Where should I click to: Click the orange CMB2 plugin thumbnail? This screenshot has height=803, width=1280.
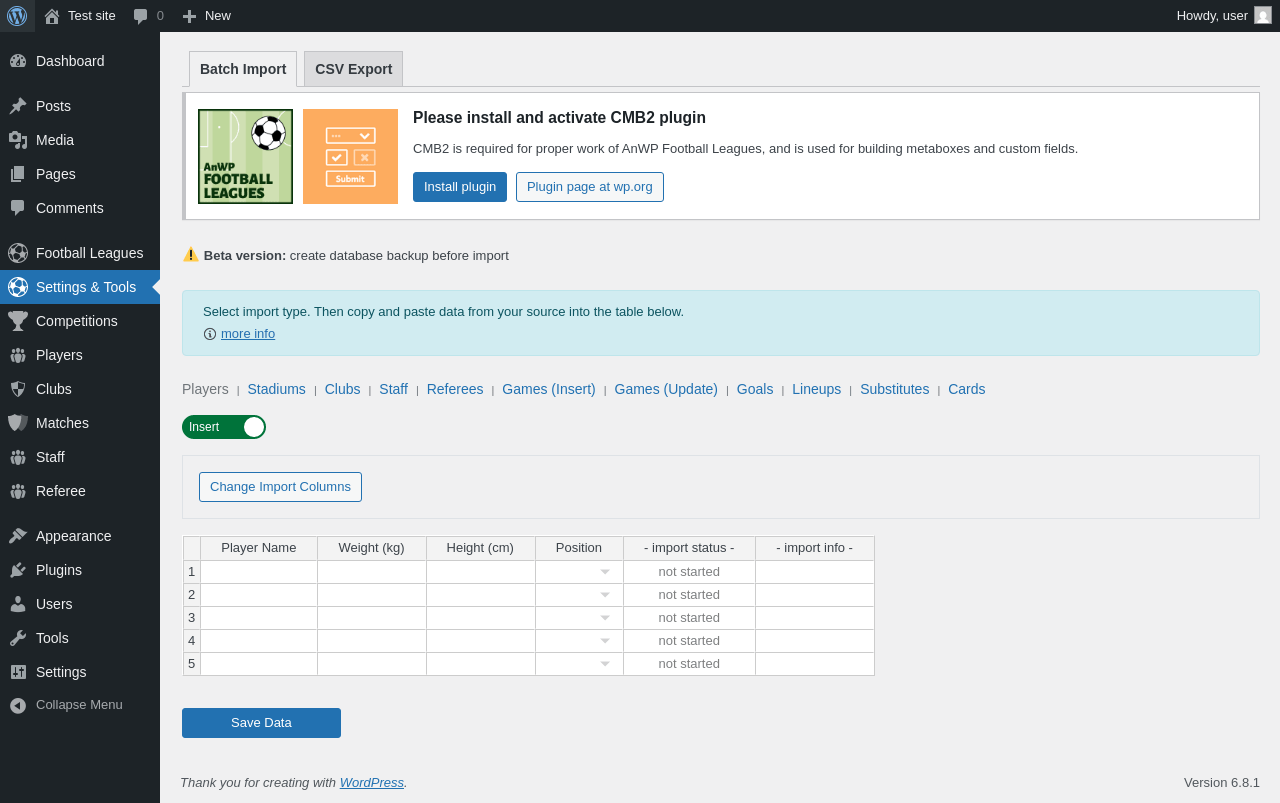(350, 156)
